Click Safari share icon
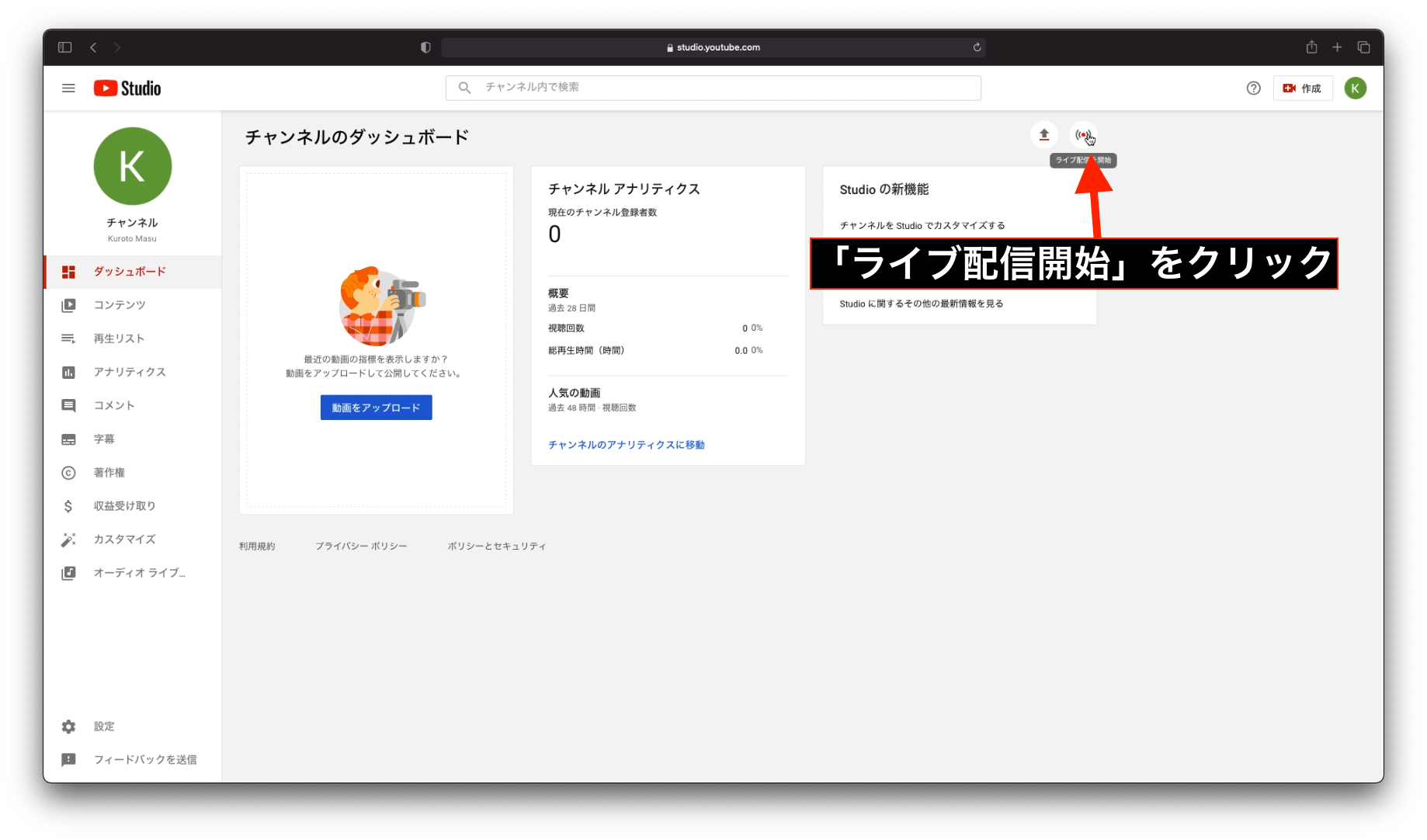This screenshot has height=840, width=1427. pos(1311,47)
